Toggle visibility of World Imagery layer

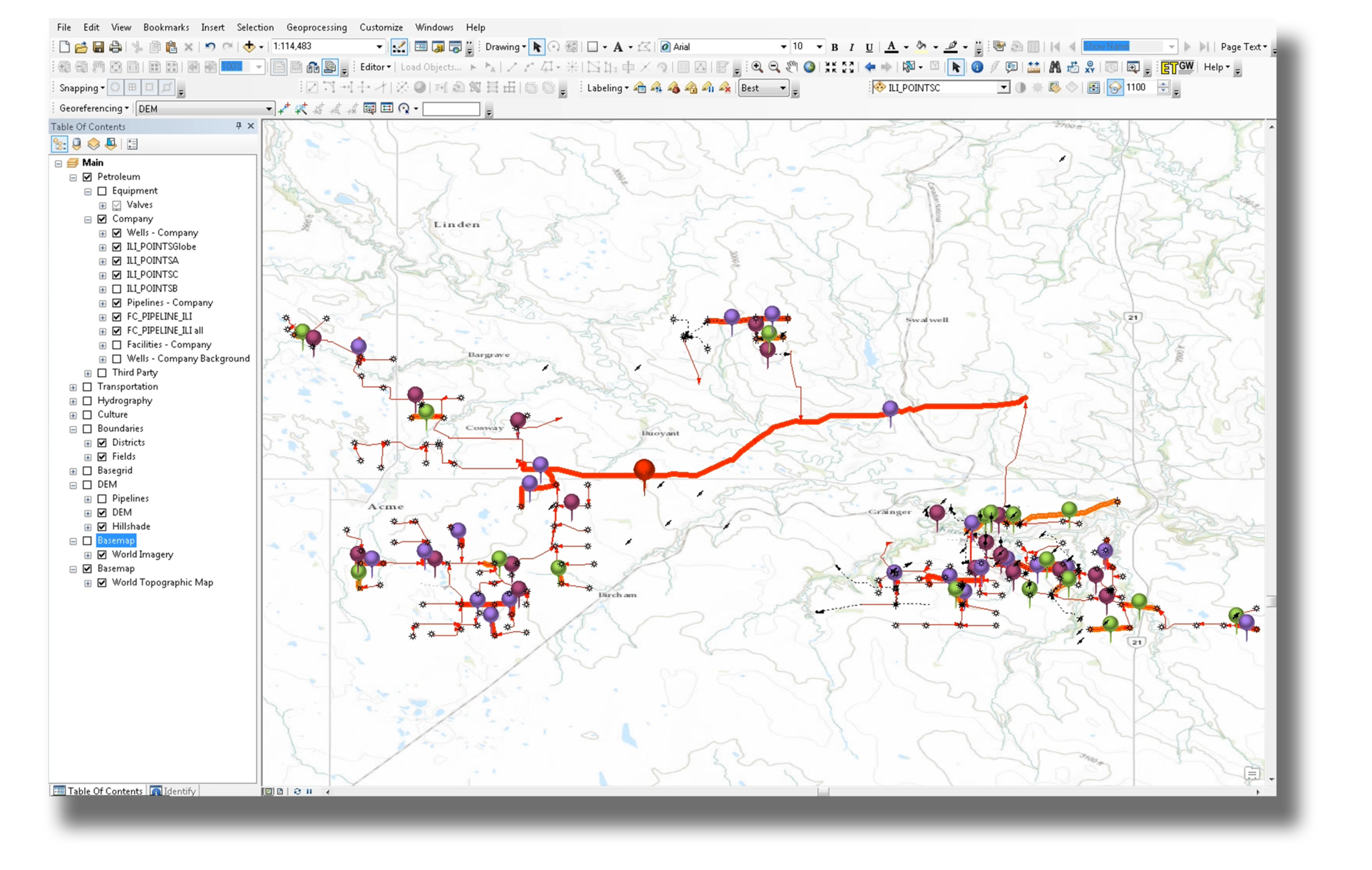pyautogui.click(x=102, y=554)
